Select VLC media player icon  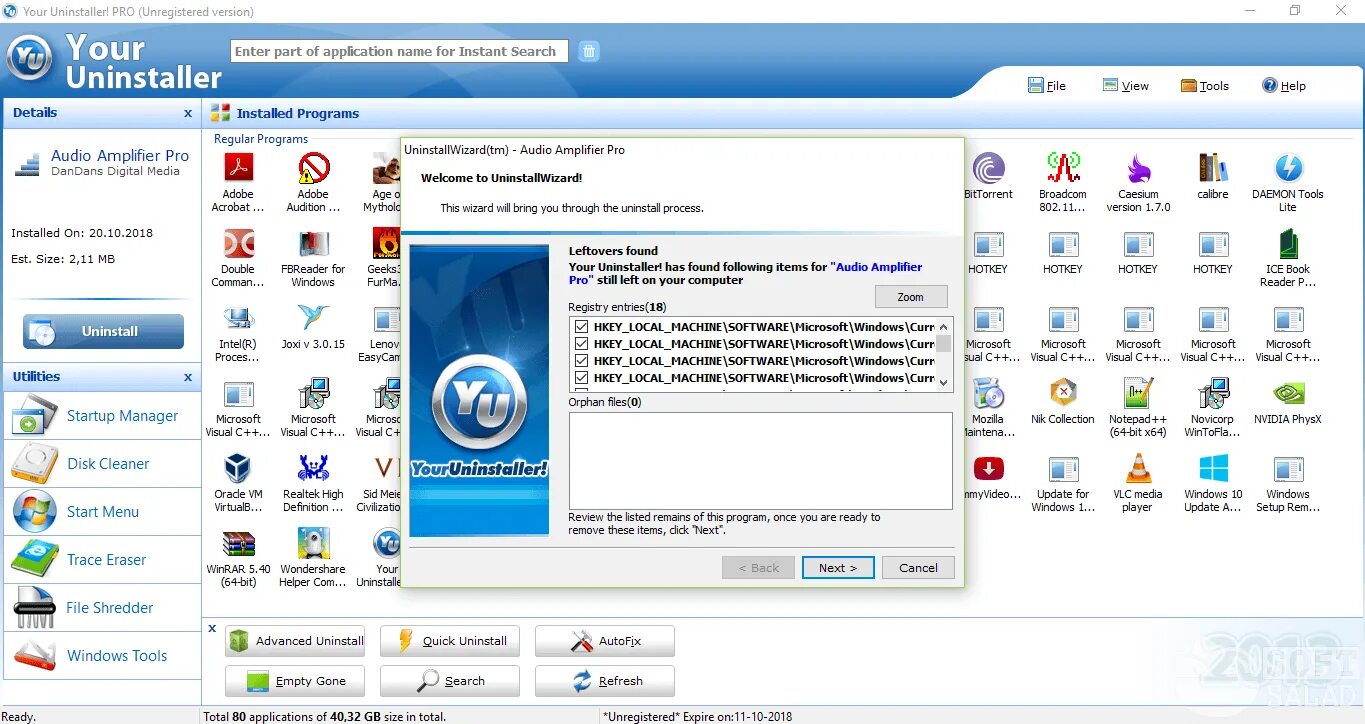[x=1138, y=468]
